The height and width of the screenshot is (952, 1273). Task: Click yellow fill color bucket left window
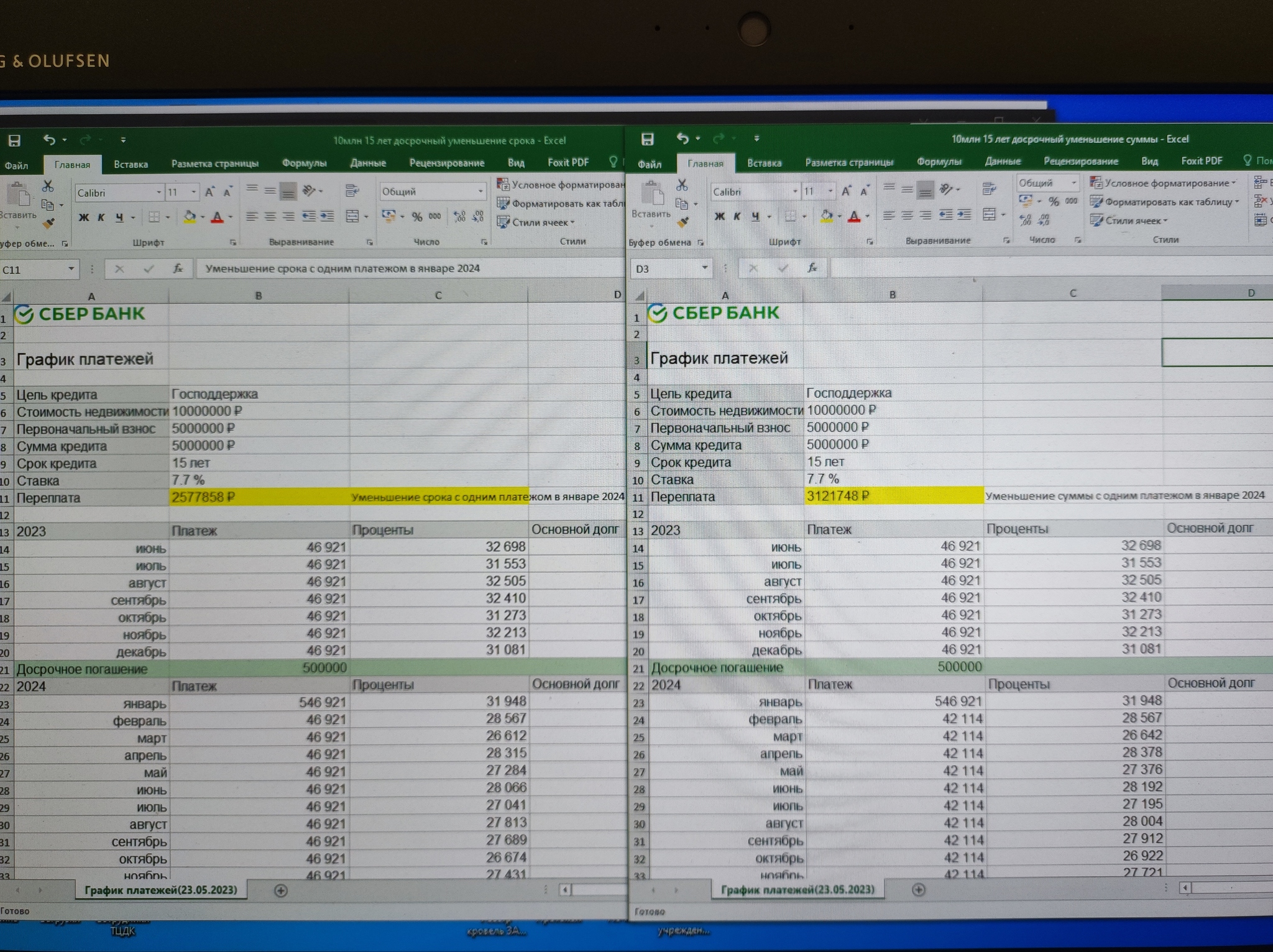tap(190, 217)
